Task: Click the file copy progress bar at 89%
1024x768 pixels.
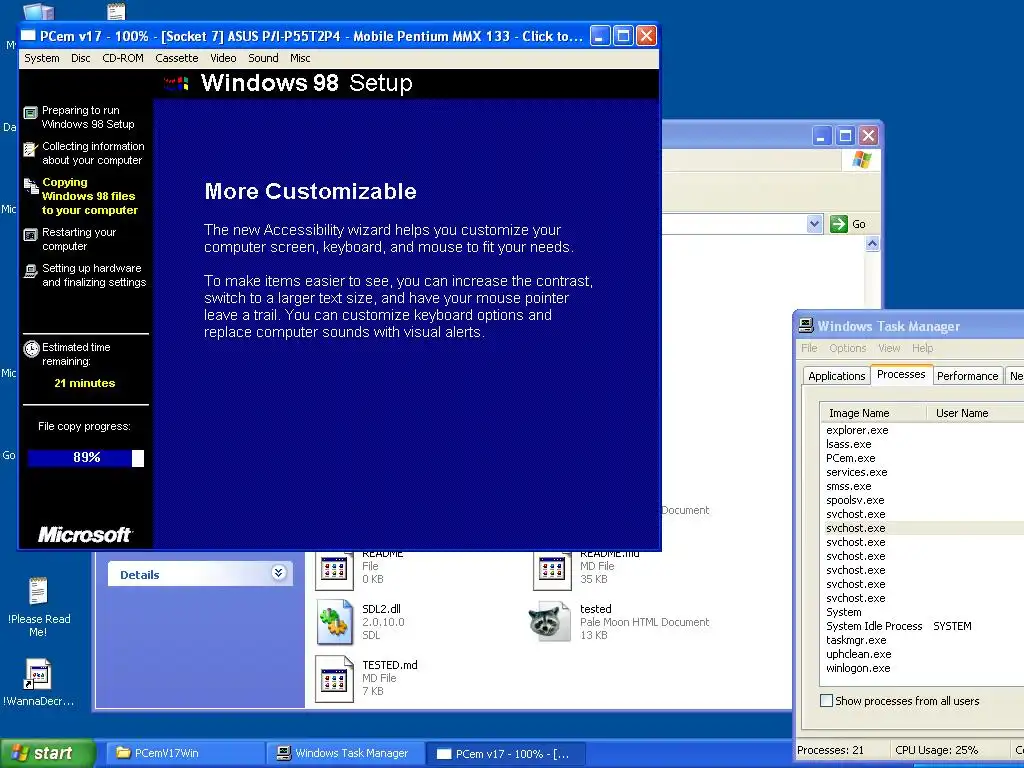Action: pos(86,458)
